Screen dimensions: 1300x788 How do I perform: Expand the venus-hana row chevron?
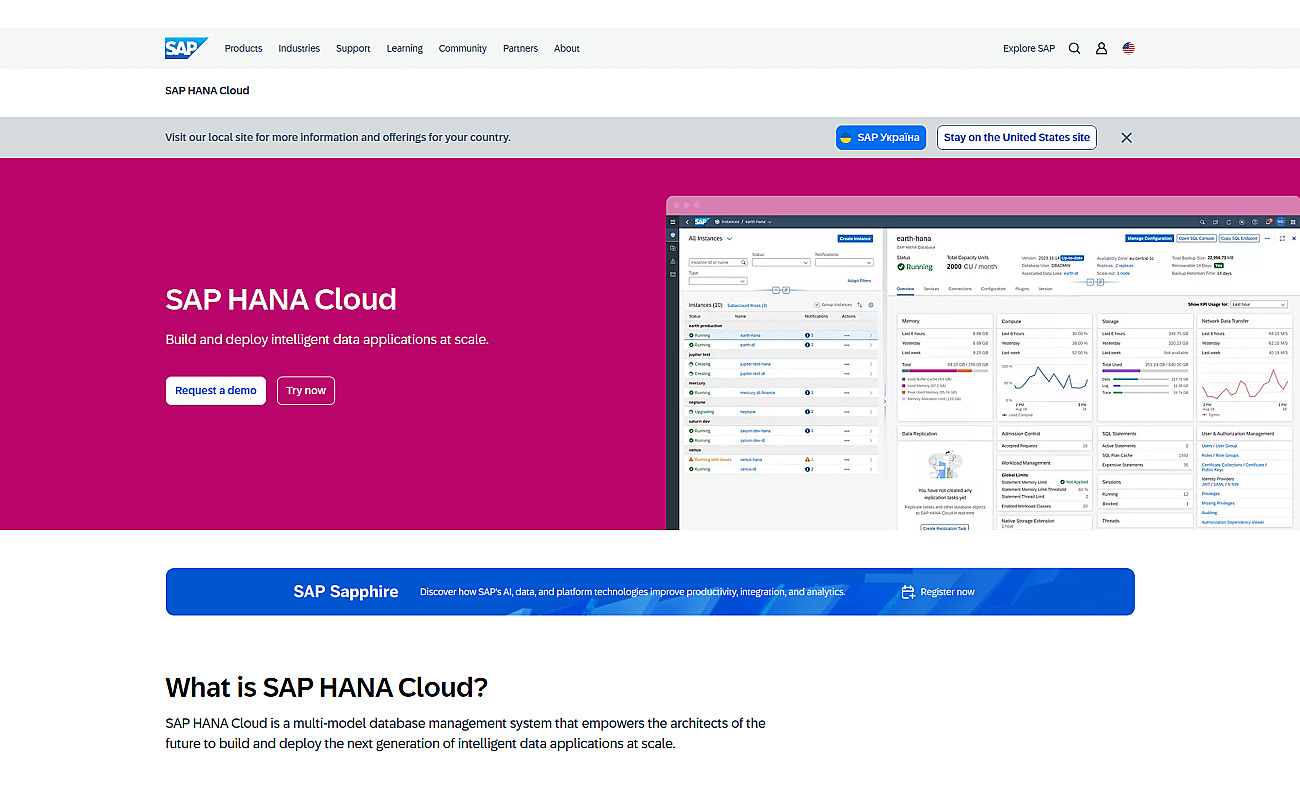(871, 459)
